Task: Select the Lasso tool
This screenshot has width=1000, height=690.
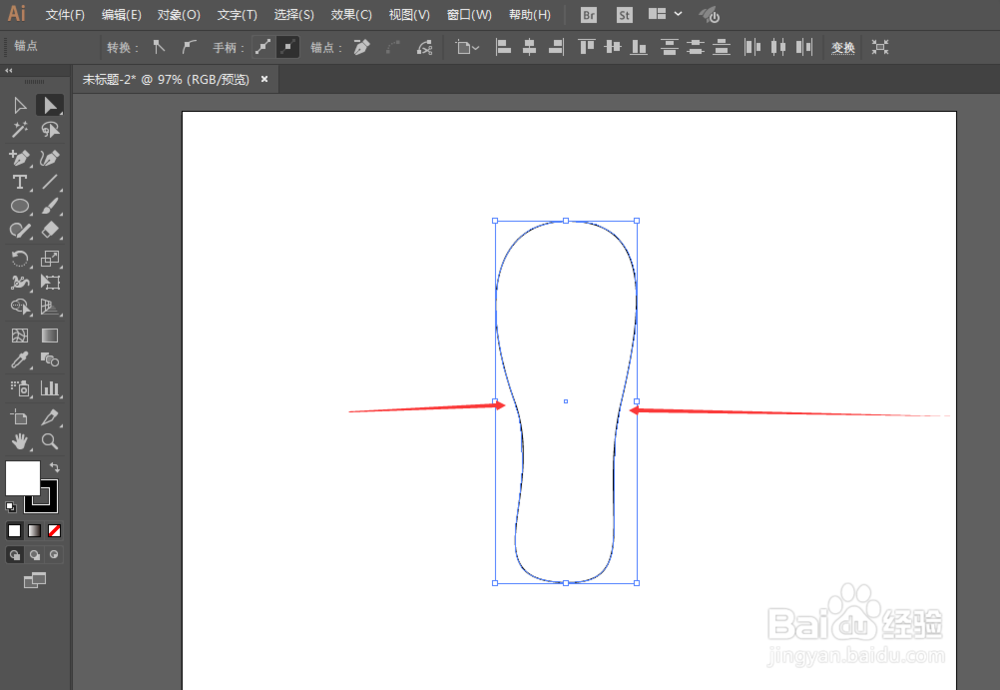Action: 50,130
